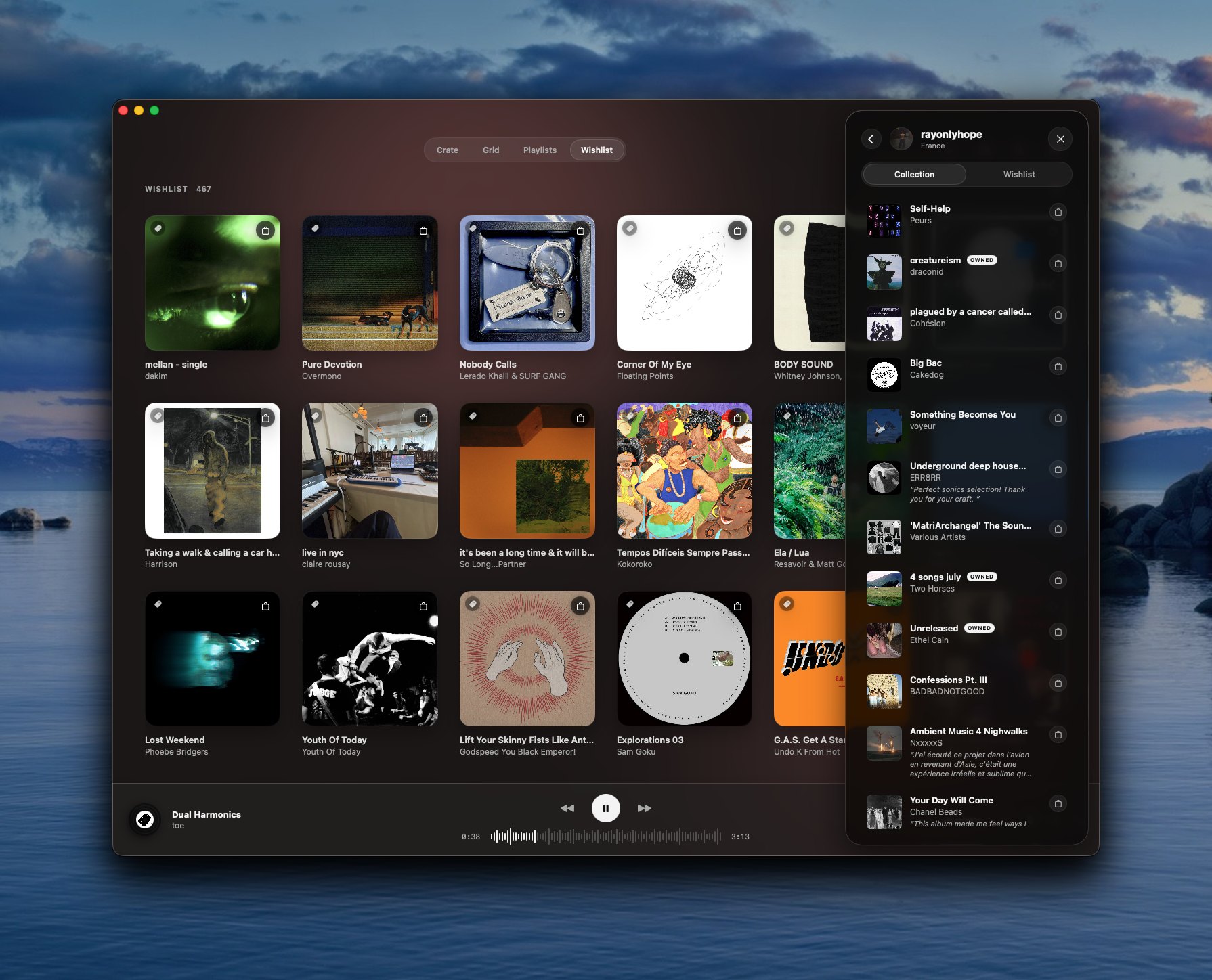The width and height of the screenshot is (1212, 980).
Task: Click the Two Horses artist name
Action: click(932, 589)
